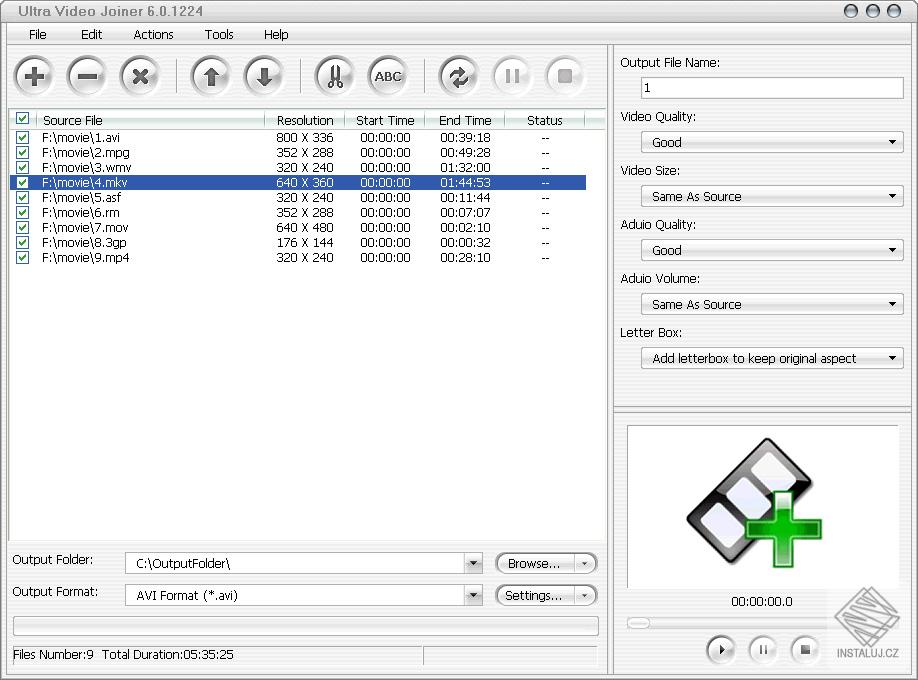
Task: Open the Letter Box dropdown
Action: click(x=772, y=358)
